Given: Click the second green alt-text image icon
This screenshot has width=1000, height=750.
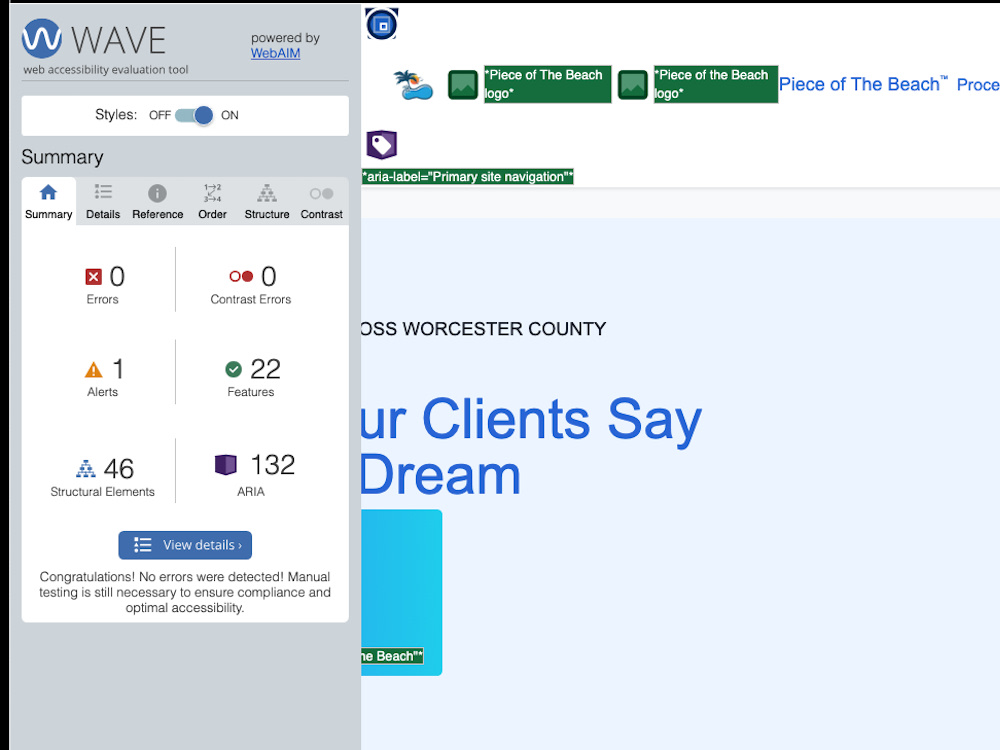Looking at the screenshot, I should (x=633, y=85).
